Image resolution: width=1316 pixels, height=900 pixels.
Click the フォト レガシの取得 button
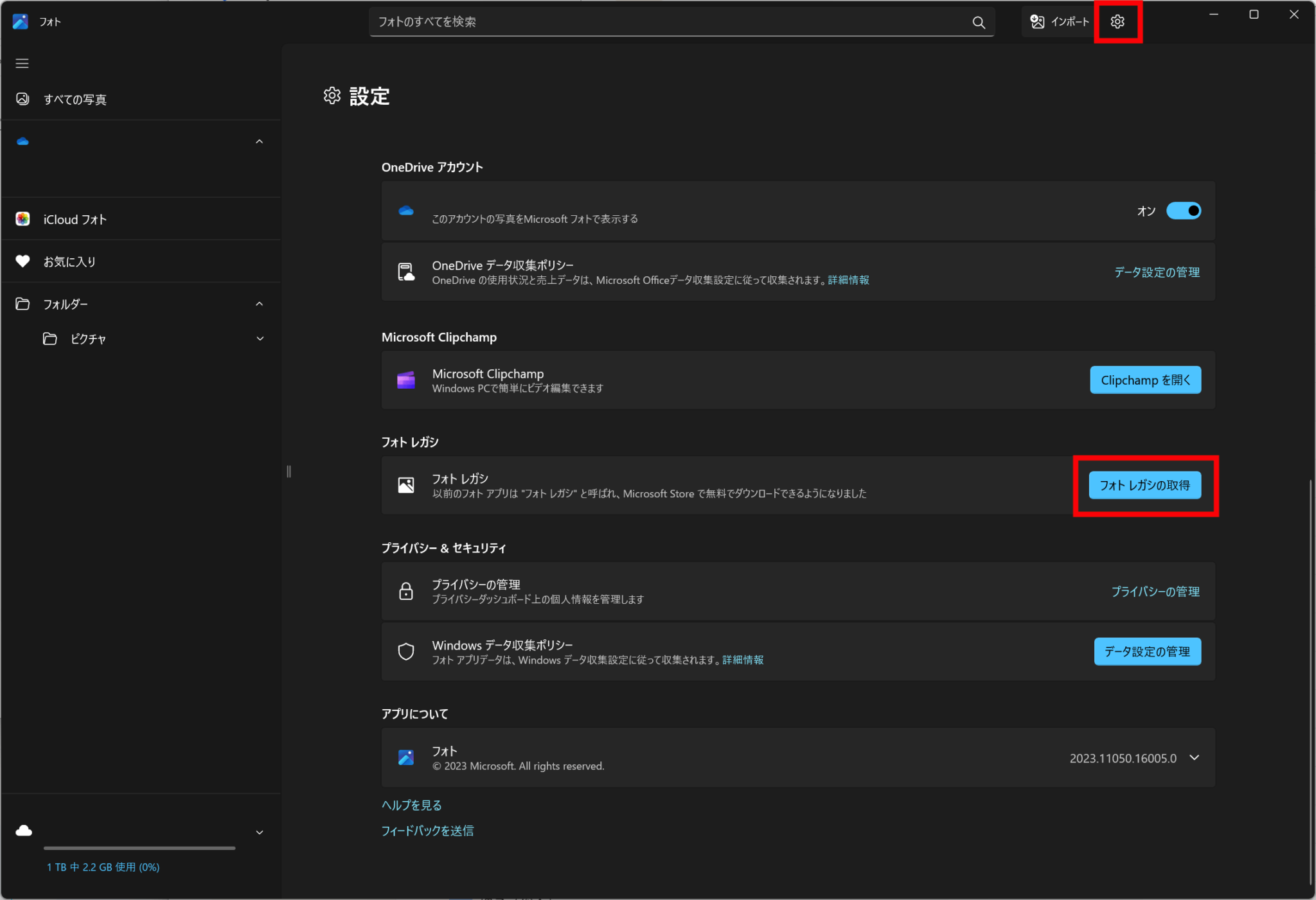tap(1144, 485)
